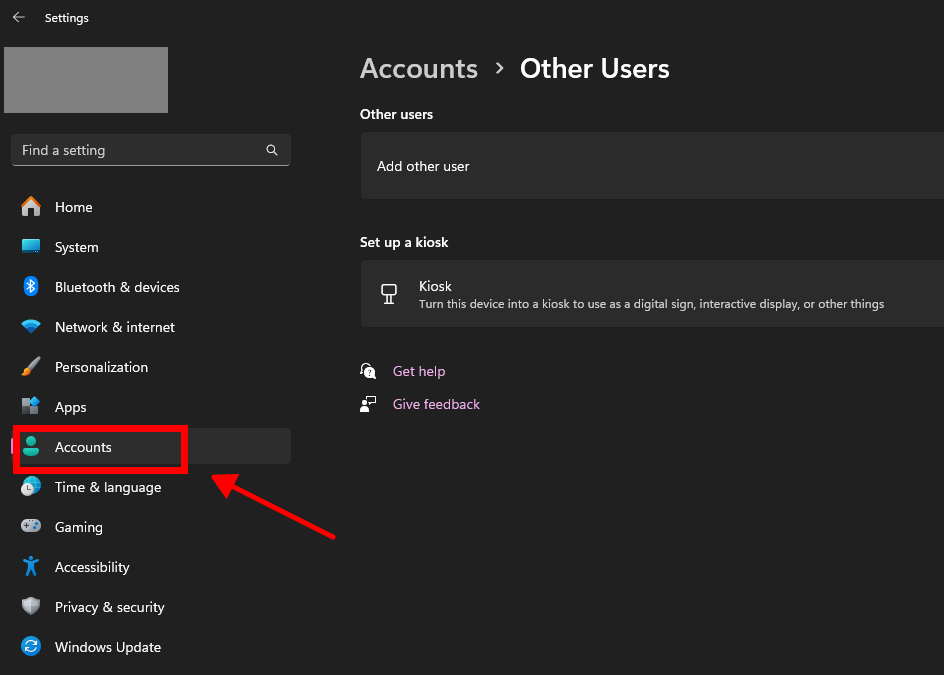
Task: Select Privacy & security section
Action: tap(109, 607)
